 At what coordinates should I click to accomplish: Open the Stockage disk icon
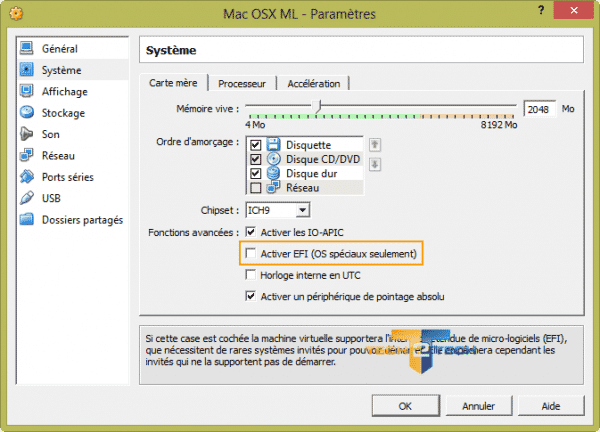[x=26, y=112]
